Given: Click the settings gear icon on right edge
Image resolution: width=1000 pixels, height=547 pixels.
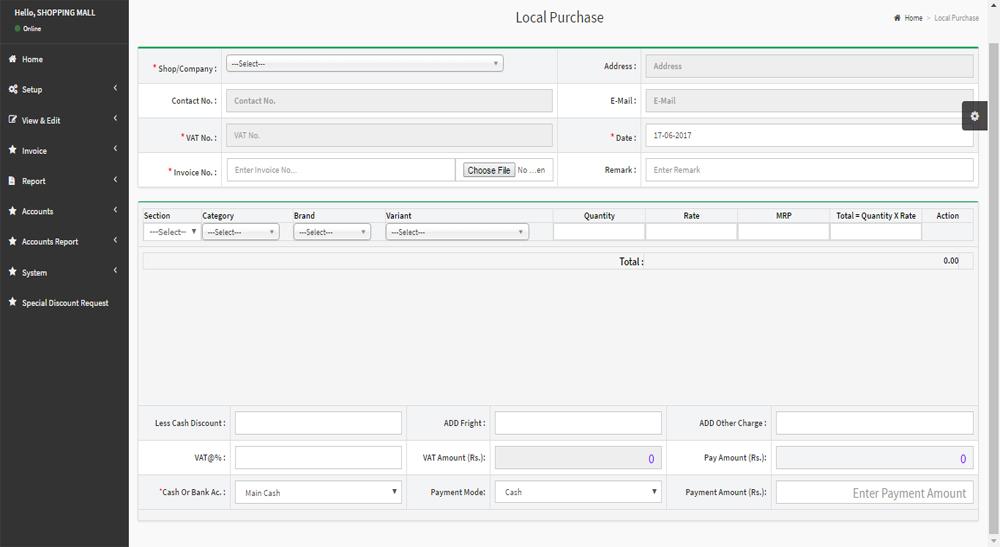Looking at the screenshot, I should point(974,116).
